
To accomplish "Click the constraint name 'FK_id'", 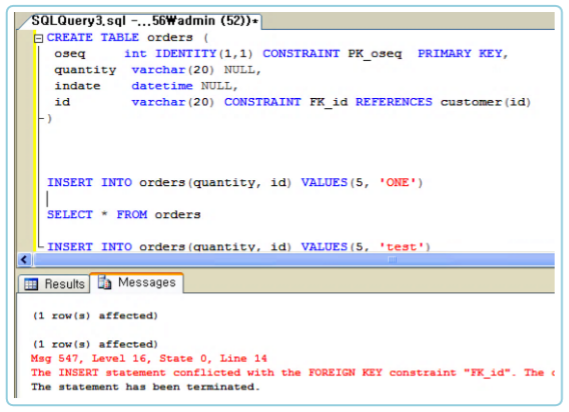I will (329, 102).
